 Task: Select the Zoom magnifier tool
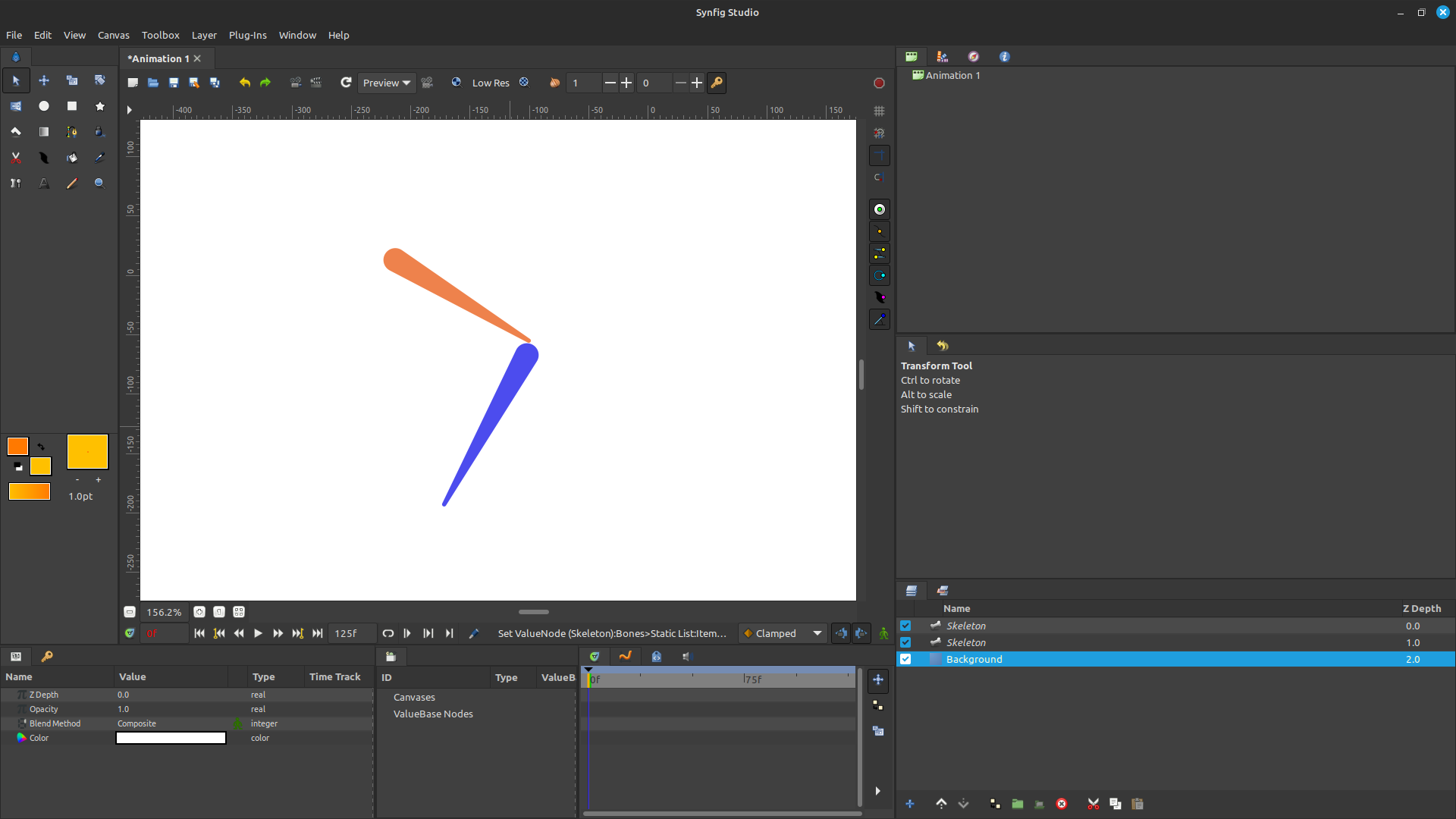pos(99,183)
